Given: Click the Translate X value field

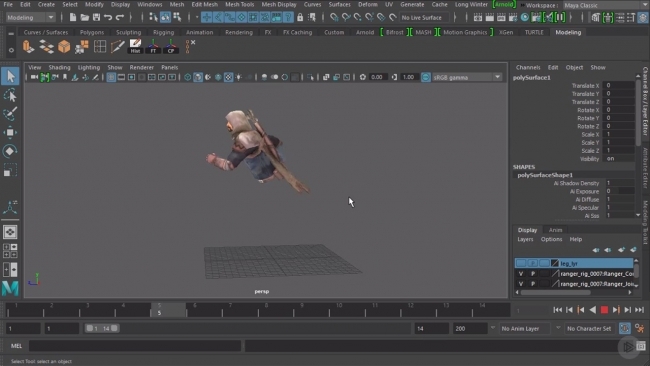Looking at the screenshot, I should click(x=618, y=85).
